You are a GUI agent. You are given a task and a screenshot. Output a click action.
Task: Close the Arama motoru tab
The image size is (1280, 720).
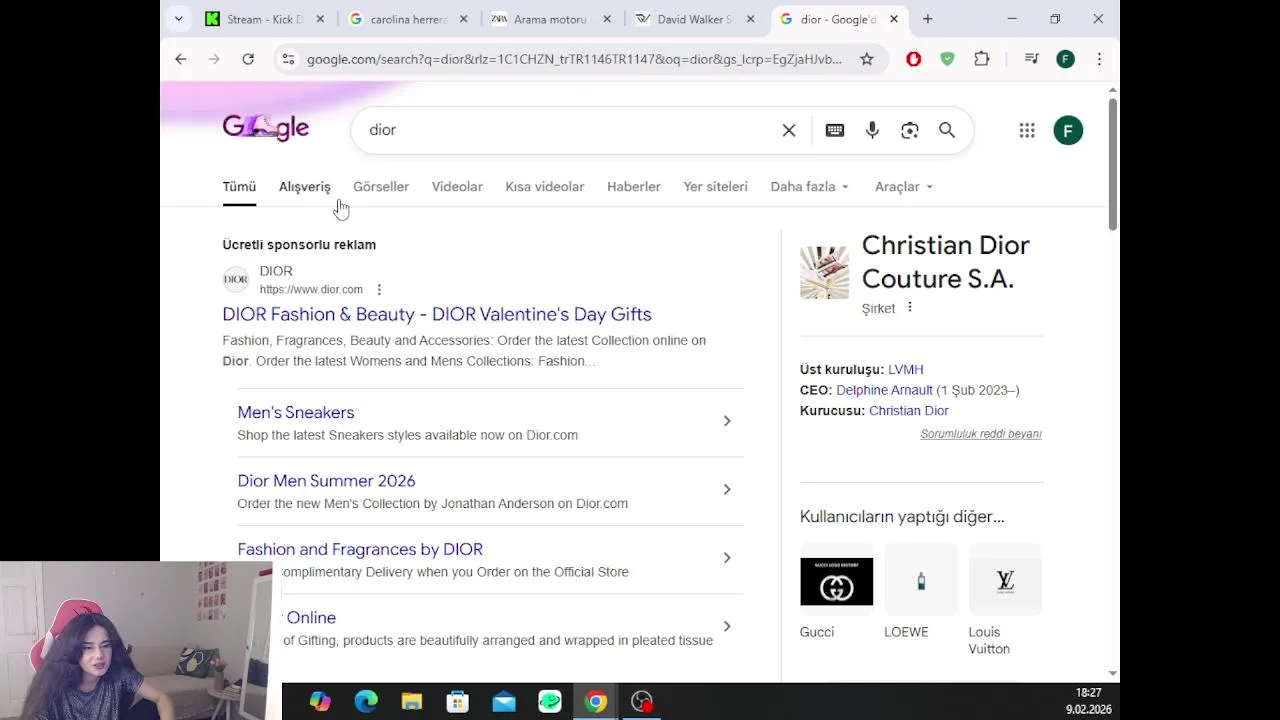click(x=607, y=19)
